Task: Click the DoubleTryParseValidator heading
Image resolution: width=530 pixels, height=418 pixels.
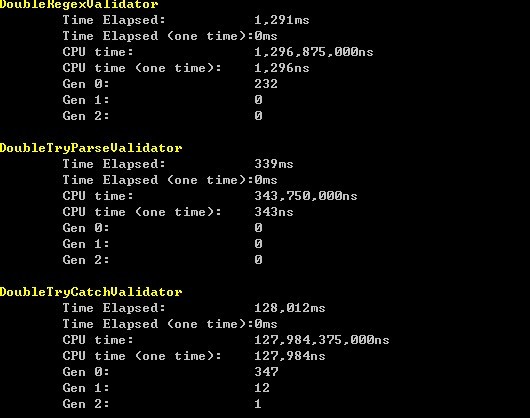Action: pos(91,148)
